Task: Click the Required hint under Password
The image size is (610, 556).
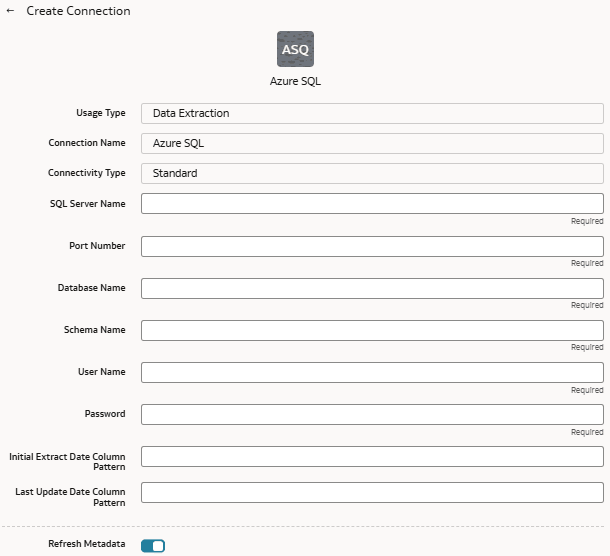Action: [587, 432]
